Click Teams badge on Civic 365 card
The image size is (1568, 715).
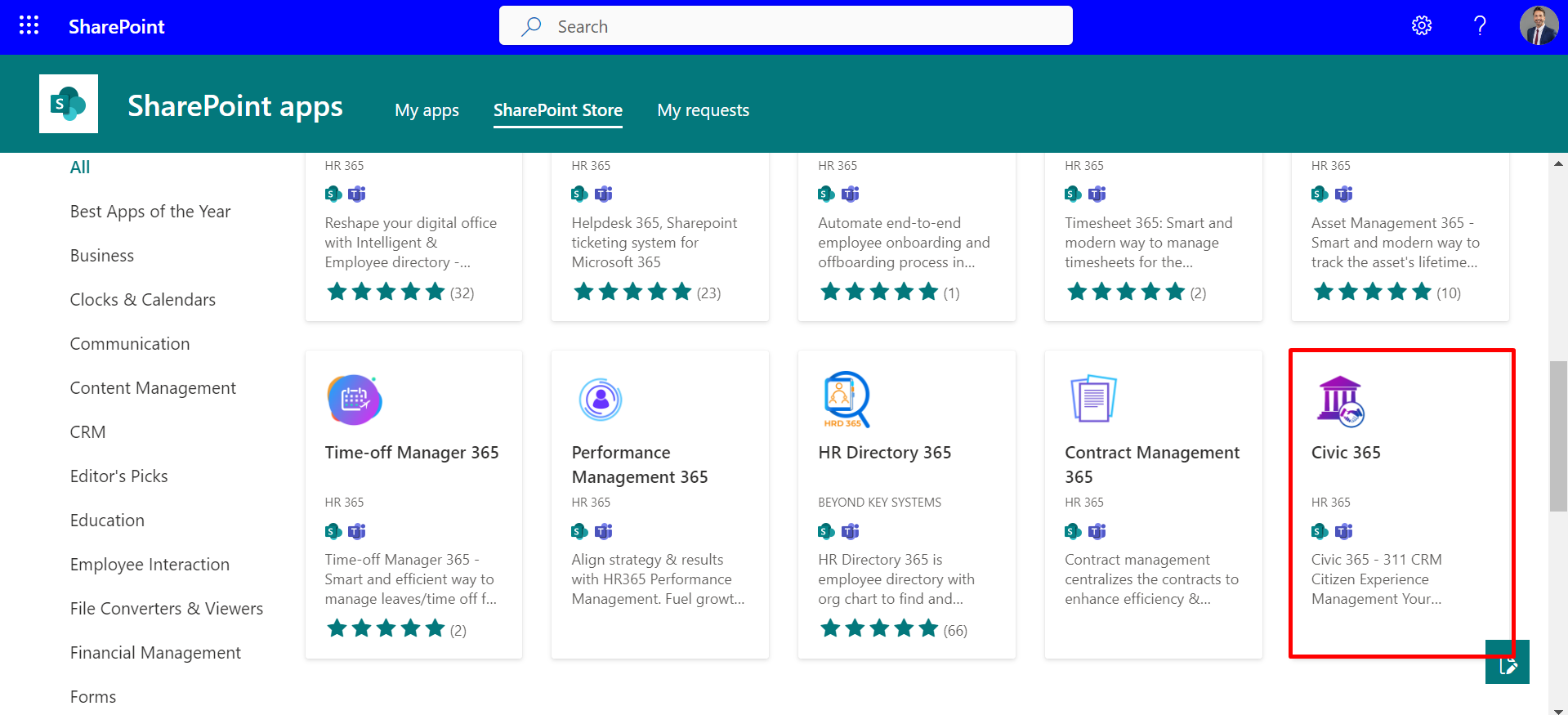coord(1344,532)
